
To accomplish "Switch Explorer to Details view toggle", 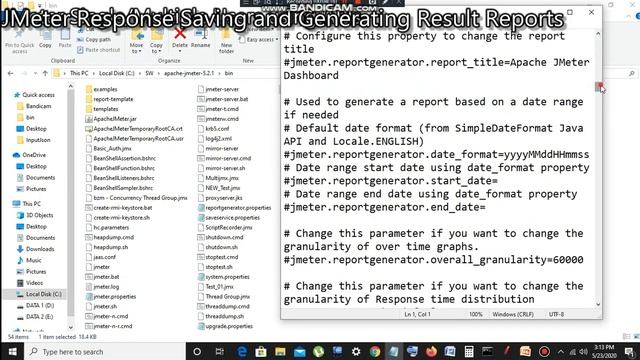I will (627, 337).
